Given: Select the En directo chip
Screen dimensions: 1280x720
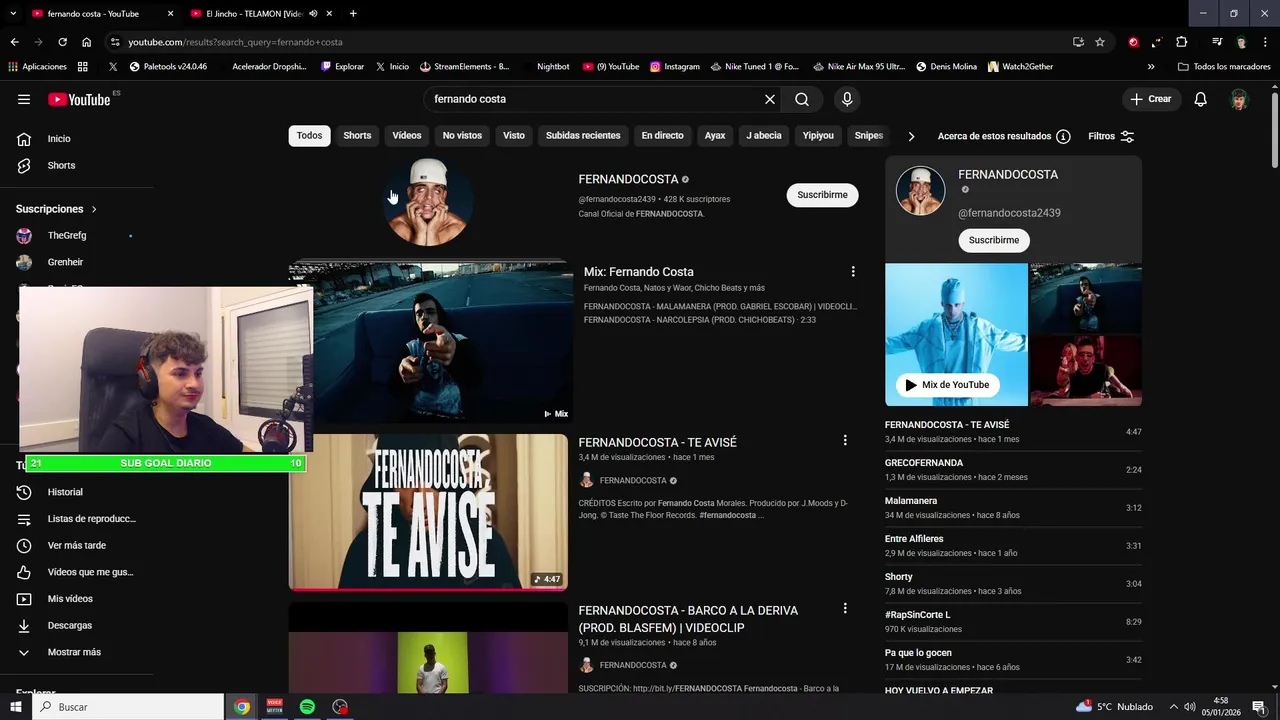Looking at the screenshot, I should click(662, 136).
